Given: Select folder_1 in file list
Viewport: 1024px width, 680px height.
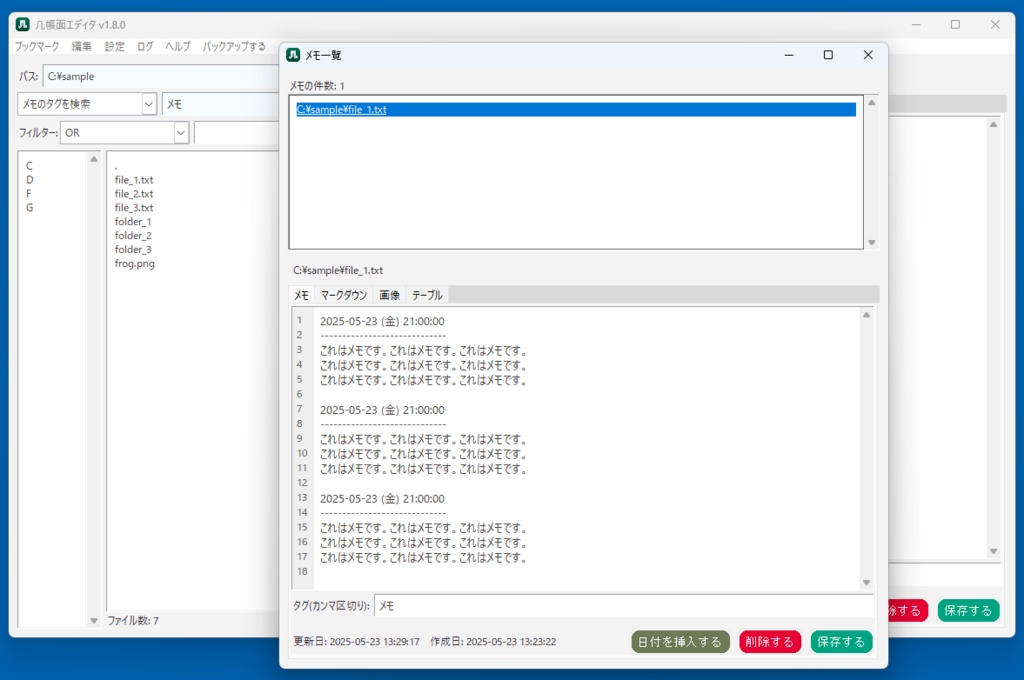Looking at the screenshot, I should click(x=133, y=221).
